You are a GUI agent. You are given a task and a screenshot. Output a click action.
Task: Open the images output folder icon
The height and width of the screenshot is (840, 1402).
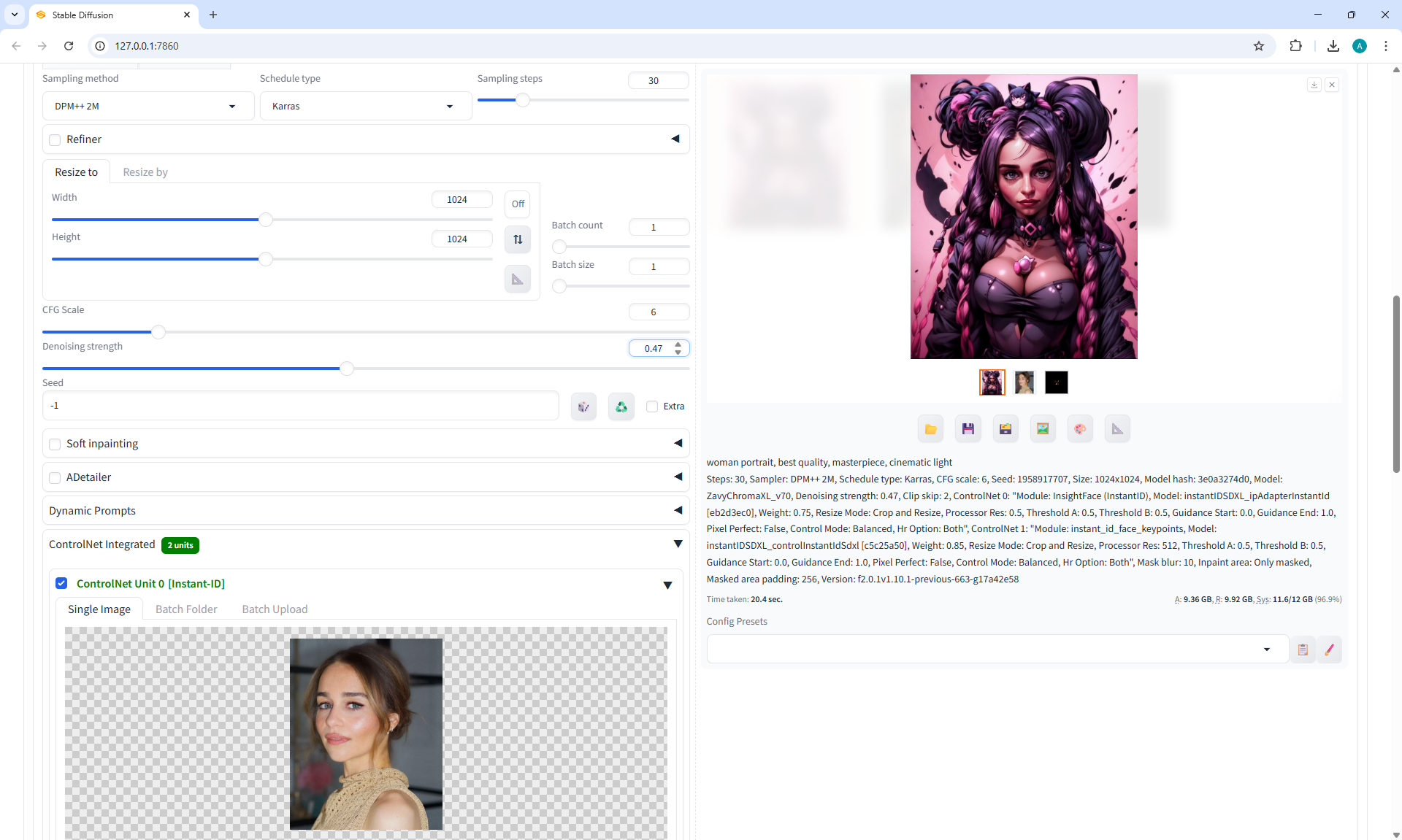coord(930,429)
